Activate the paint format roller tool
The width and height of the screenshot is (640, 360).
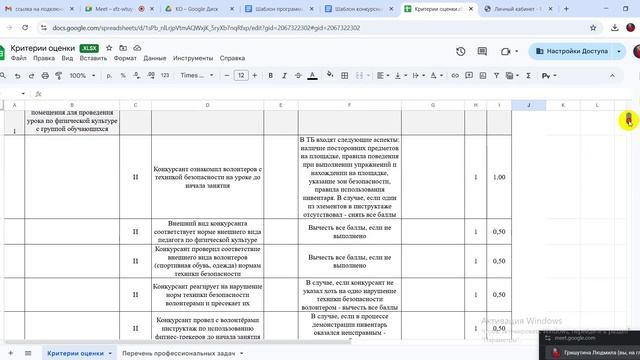59,76
